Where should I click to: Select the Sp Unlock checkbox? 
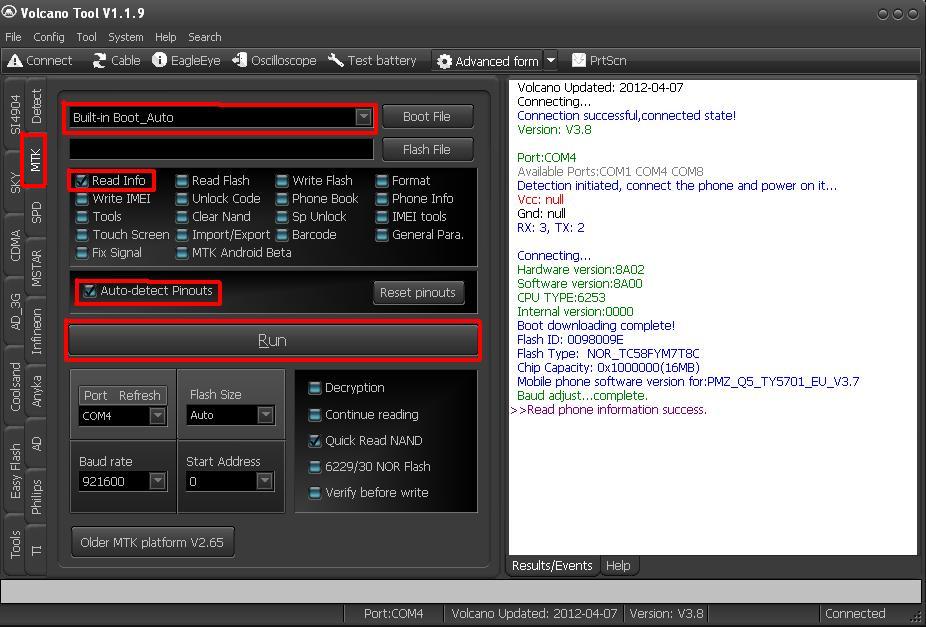[x=282, y=217]
